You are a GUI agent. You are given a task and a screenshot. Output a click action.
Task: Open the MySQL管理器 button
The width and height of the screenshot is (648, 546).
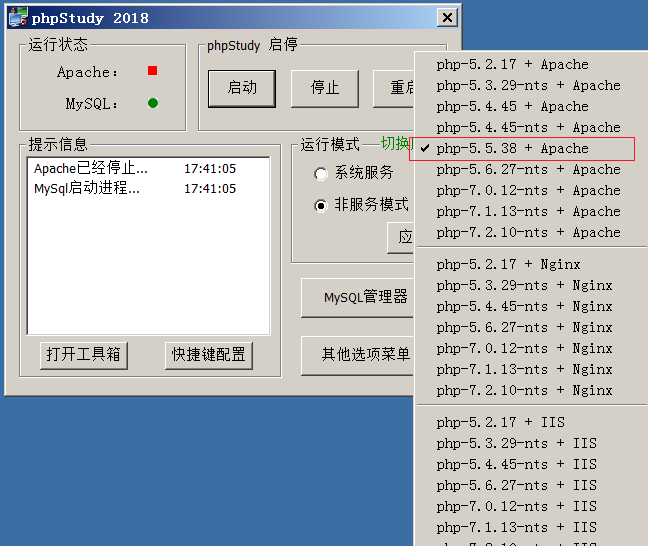[358, 298]
